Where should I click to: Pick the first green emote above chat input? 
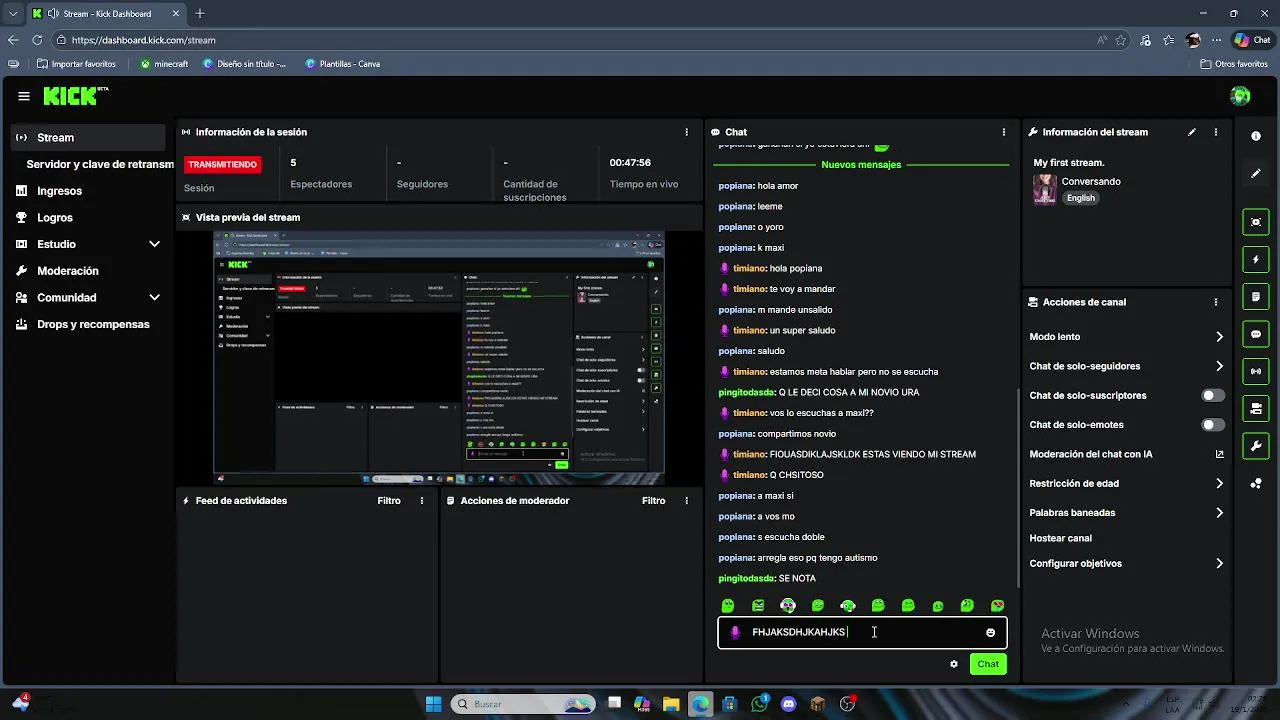point(728,605)
